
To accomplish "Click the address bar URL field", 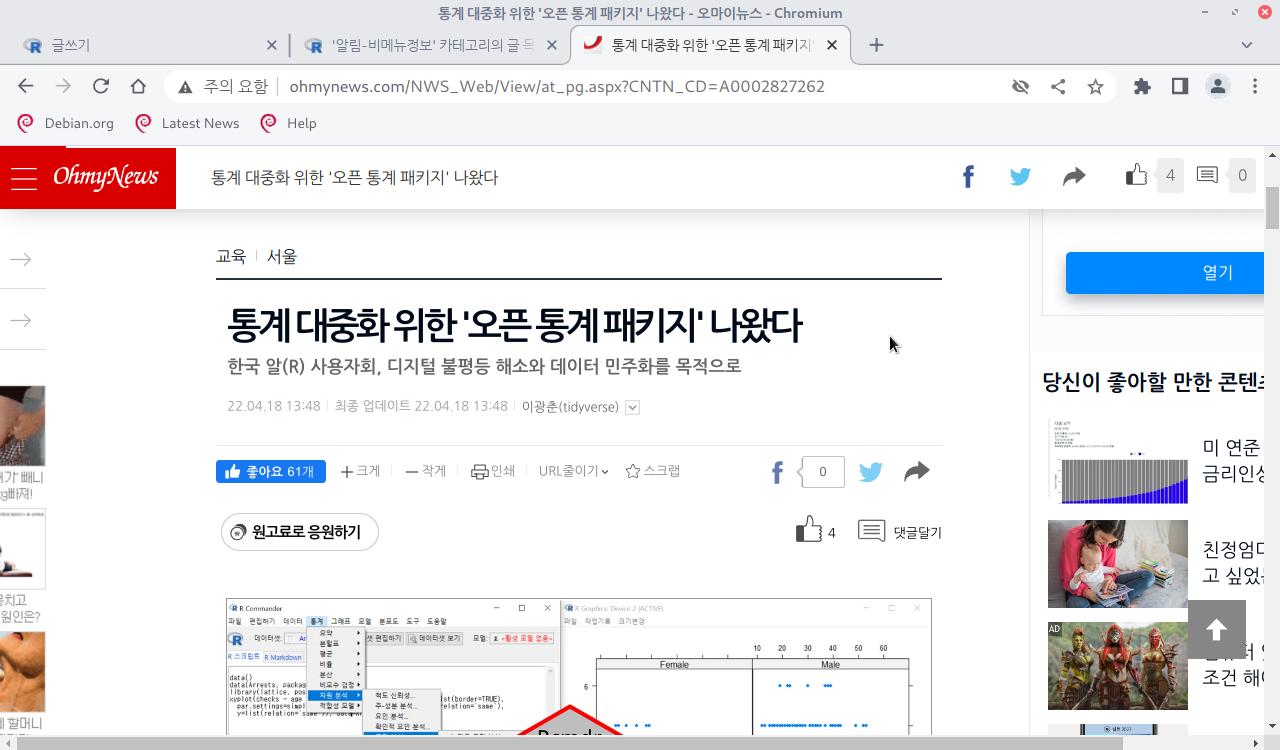I will click(557, 87).
